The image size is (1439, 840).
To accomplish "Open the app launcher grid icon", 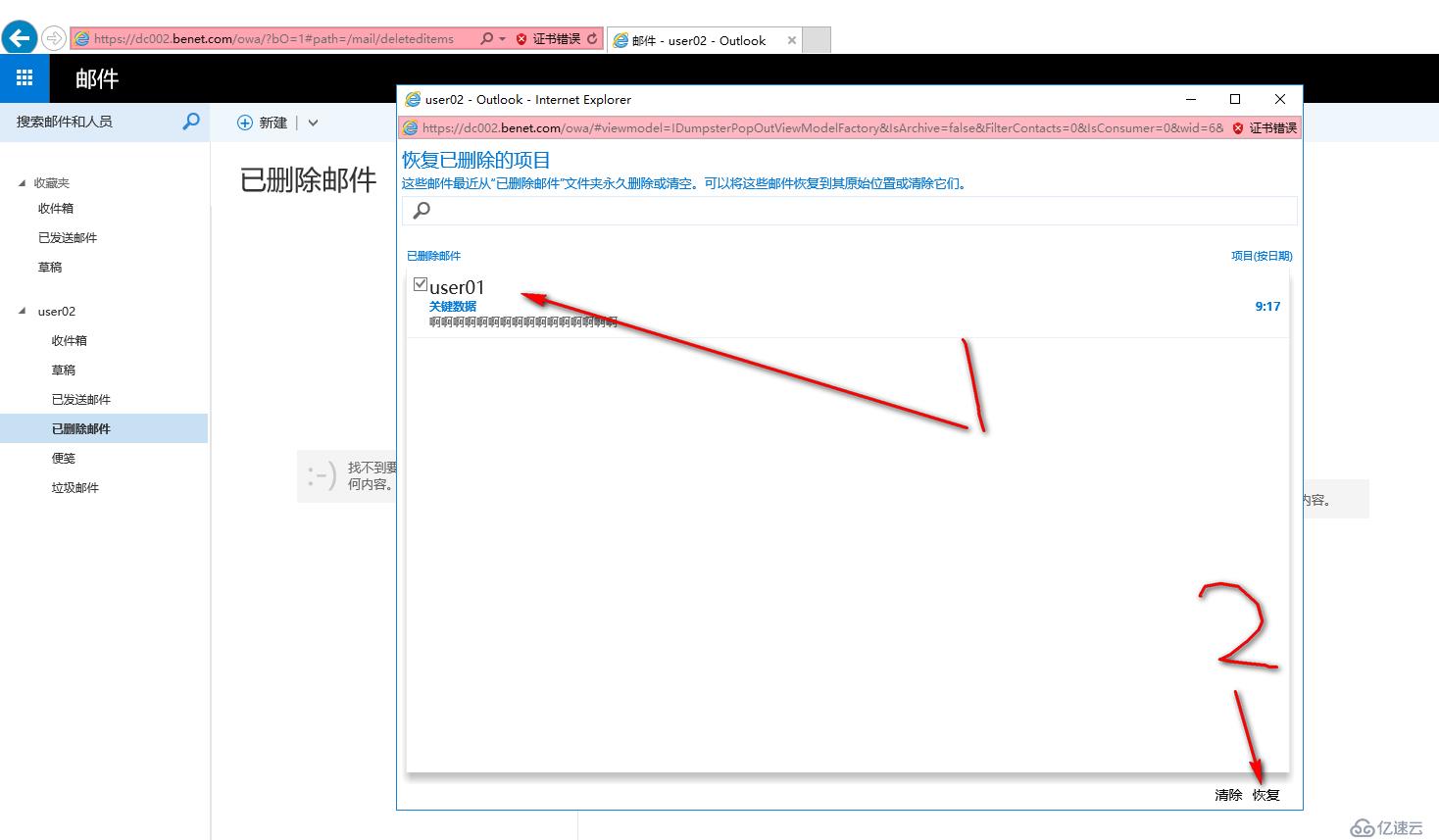I will pyautogui.click(x=25, y=78).
